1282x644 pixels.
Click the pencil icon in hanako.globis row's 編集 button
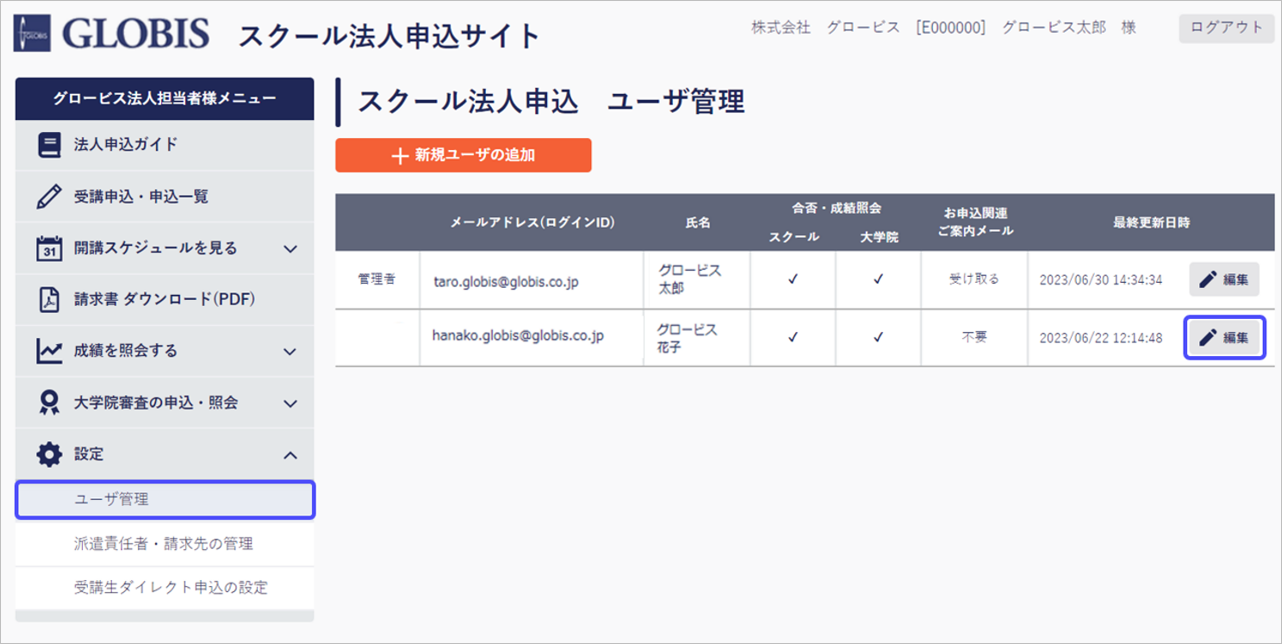(1207, 338)
